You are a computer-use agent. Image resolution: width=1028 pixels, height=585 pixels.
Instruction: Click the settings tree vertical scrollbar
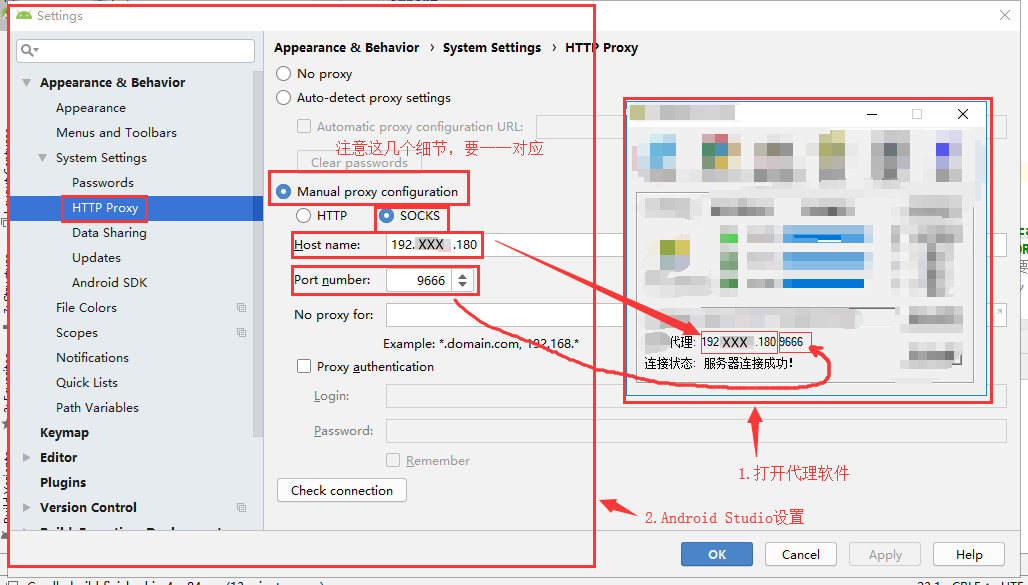click(x=258, y=252)
